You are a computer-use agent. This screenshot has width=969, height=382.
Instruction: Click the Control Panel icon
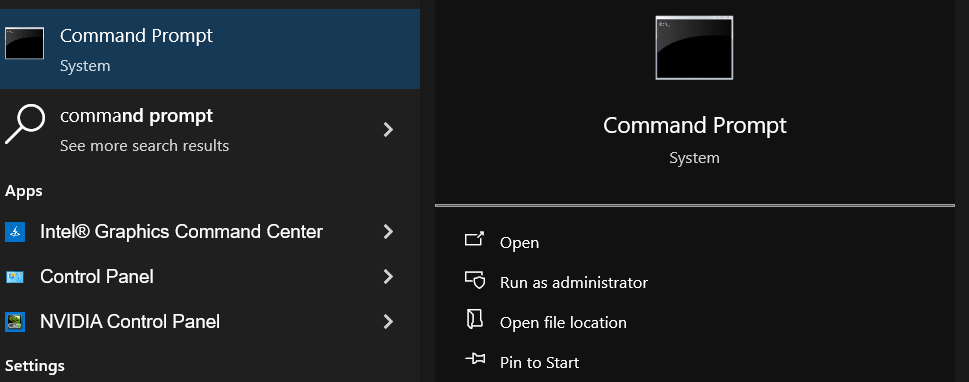[x=15, y=276]
